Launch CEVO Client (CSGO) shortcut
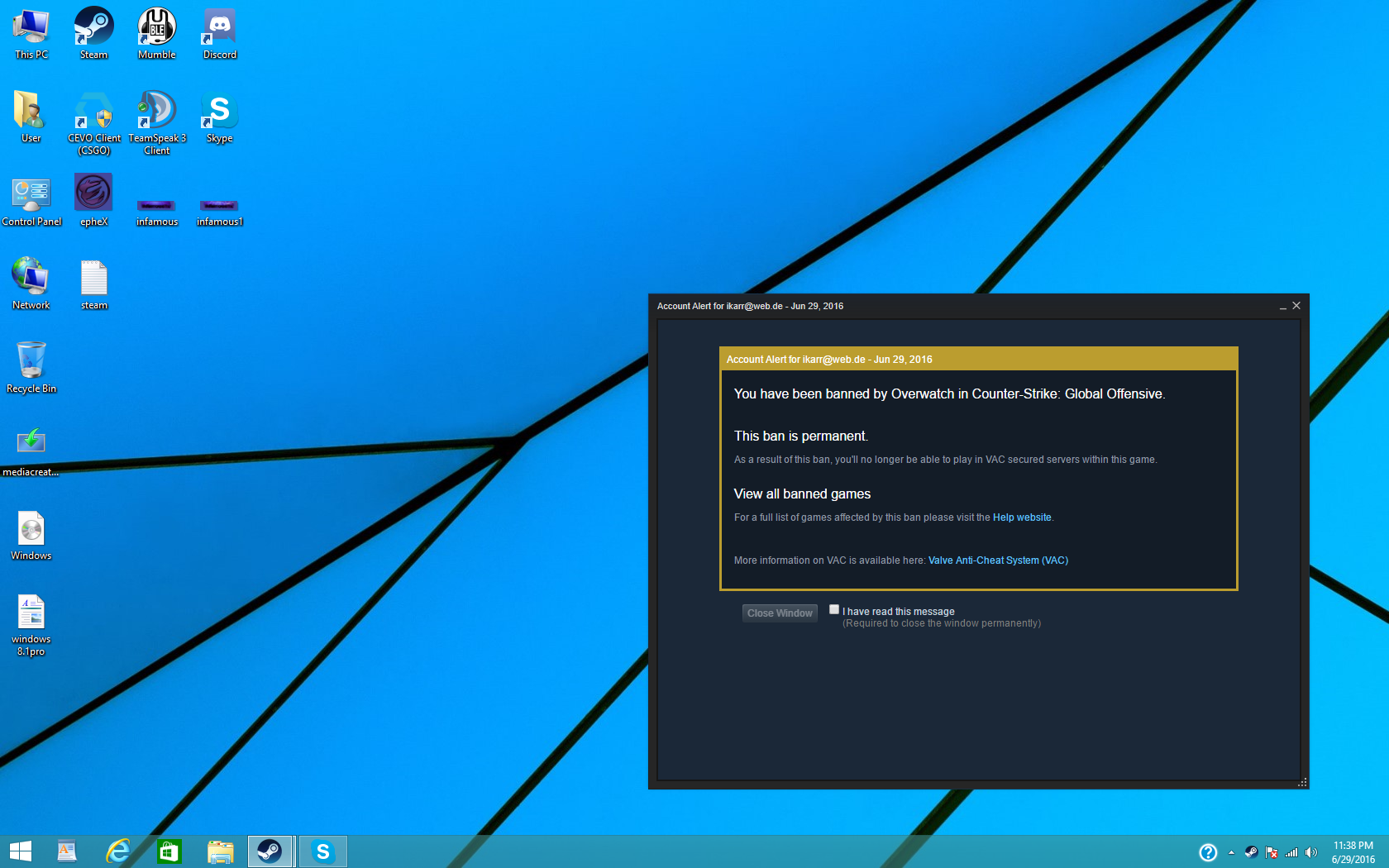Viewport: 1389px width, 868px height. [94, 122]
